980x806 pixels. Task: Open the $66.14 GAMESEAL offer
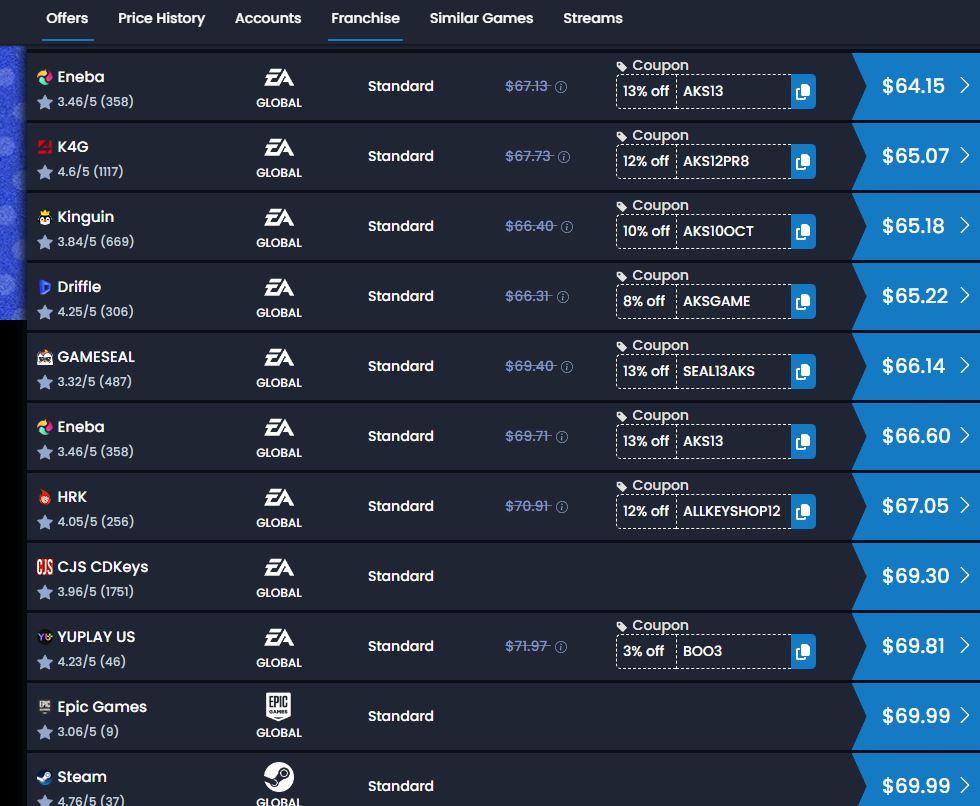click(917, 366)
